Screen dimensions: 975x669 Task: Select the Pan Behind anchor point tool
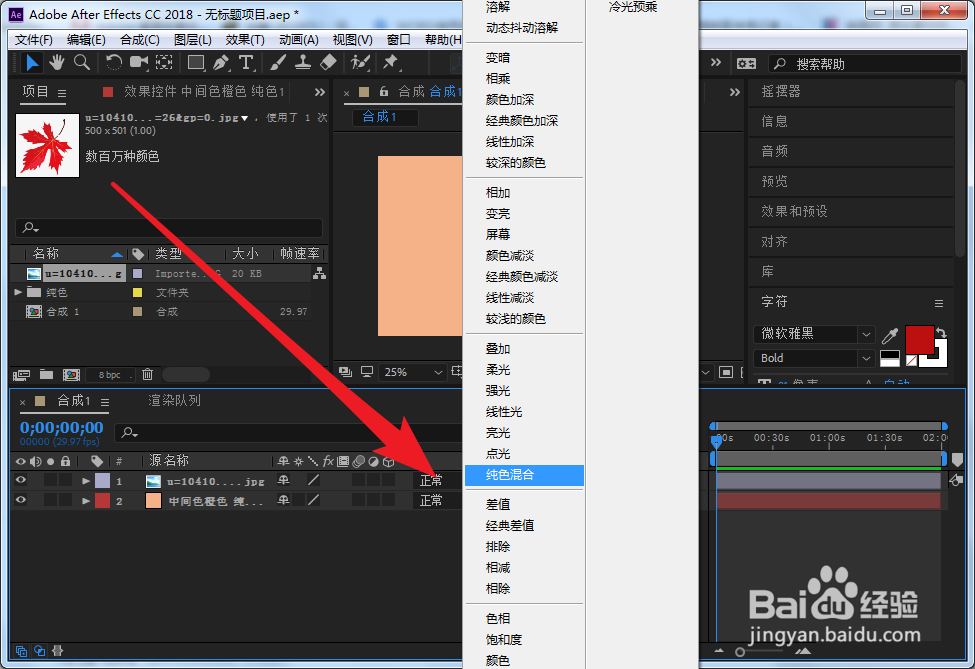tap(164, 62)
